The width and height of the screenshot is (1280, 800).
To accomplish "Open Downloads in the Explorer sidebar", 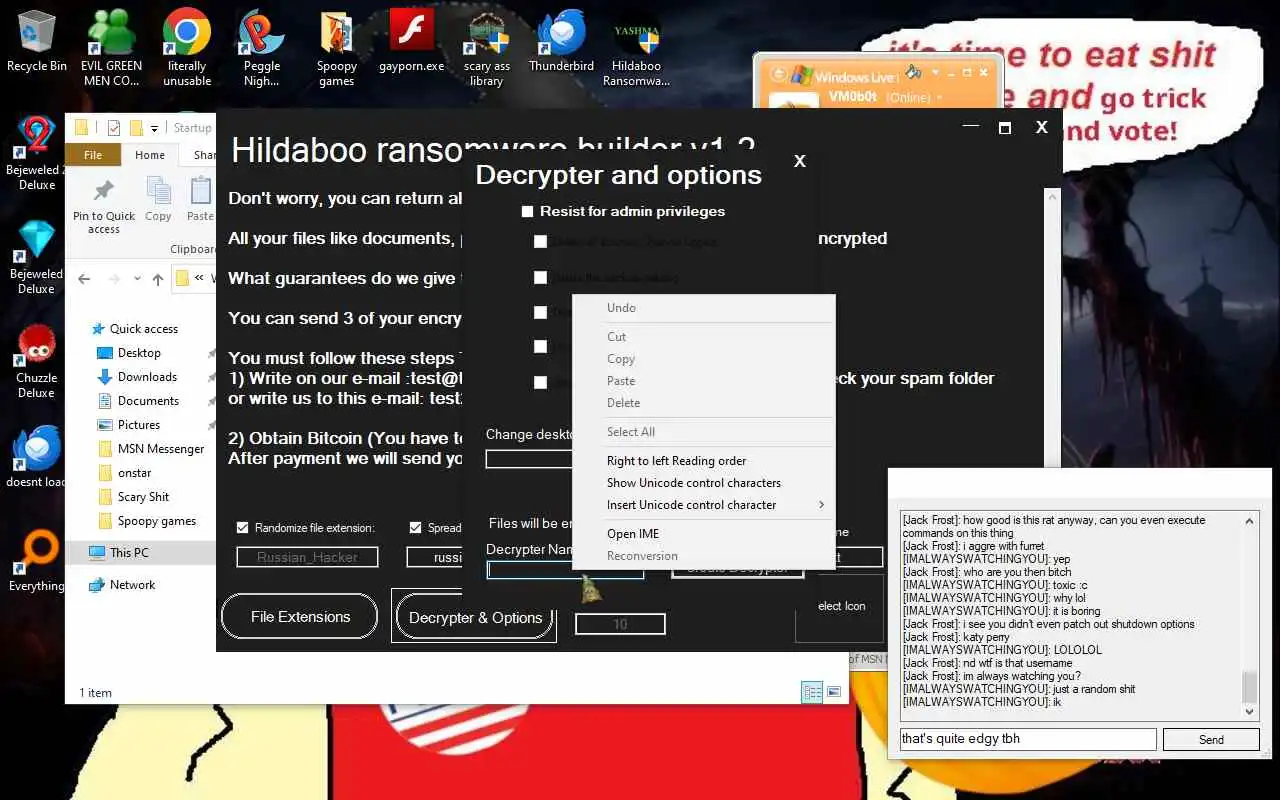I will tap(147, 377).
